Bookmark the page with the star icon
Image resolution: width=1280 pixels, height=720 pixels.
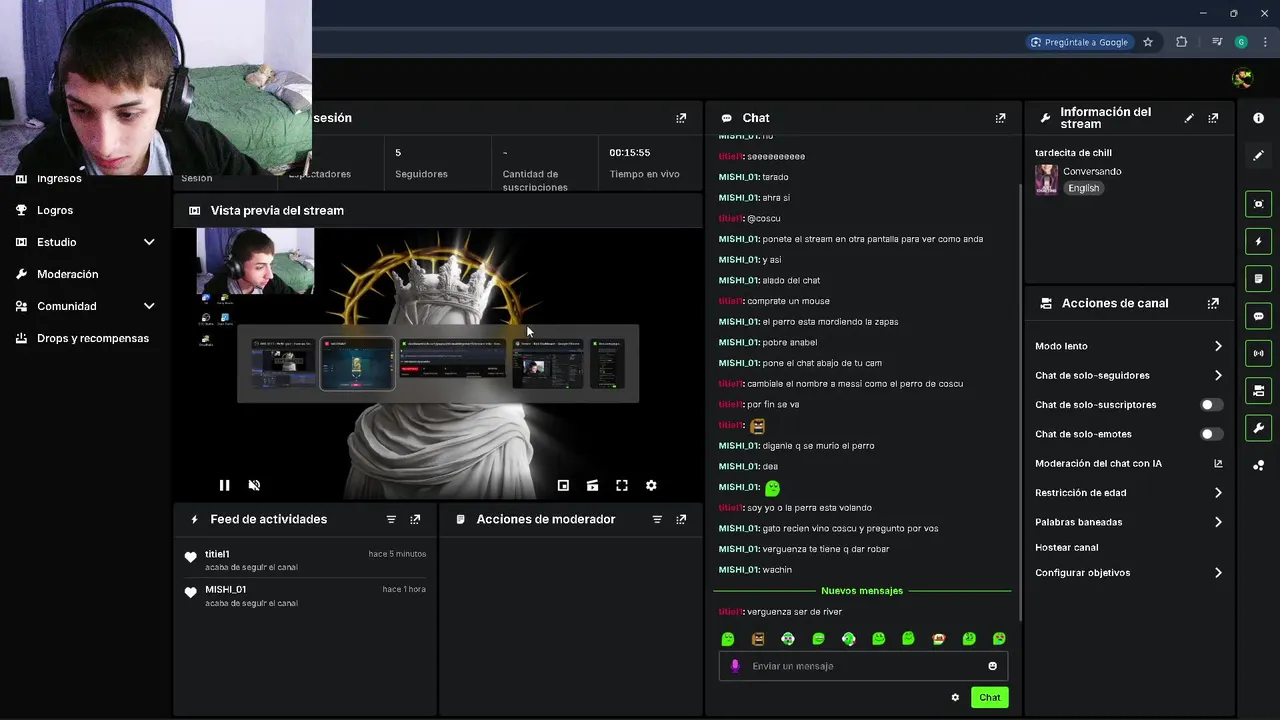[x=1148, y=42]
